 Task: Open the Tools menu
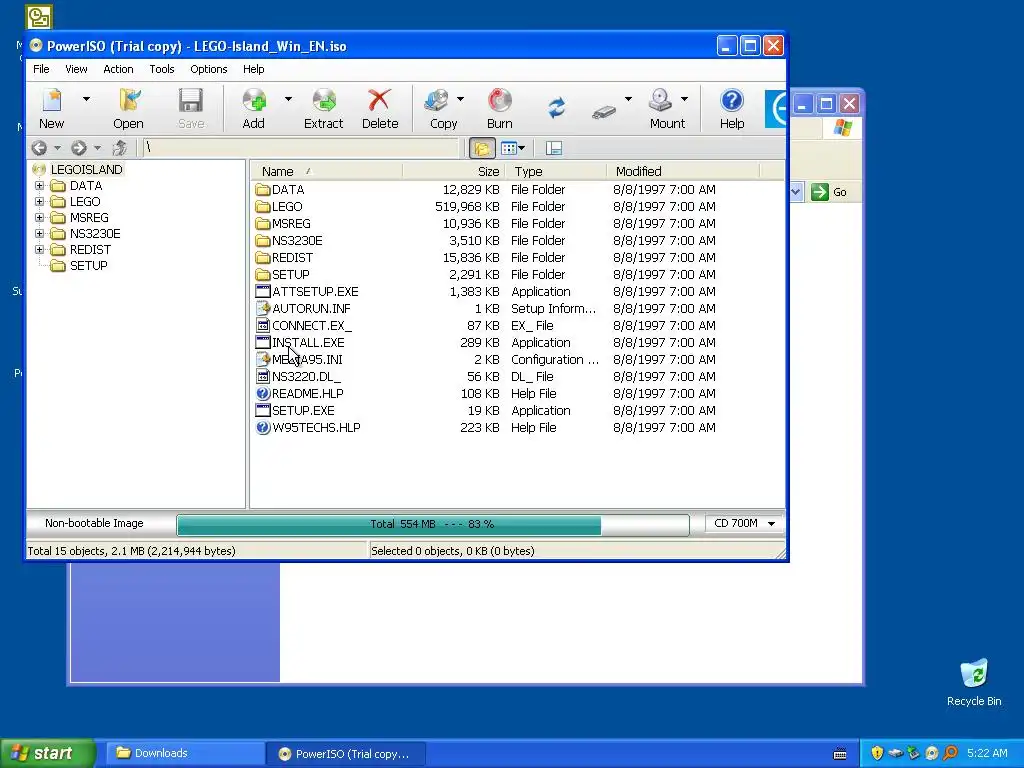pos(162,69)
